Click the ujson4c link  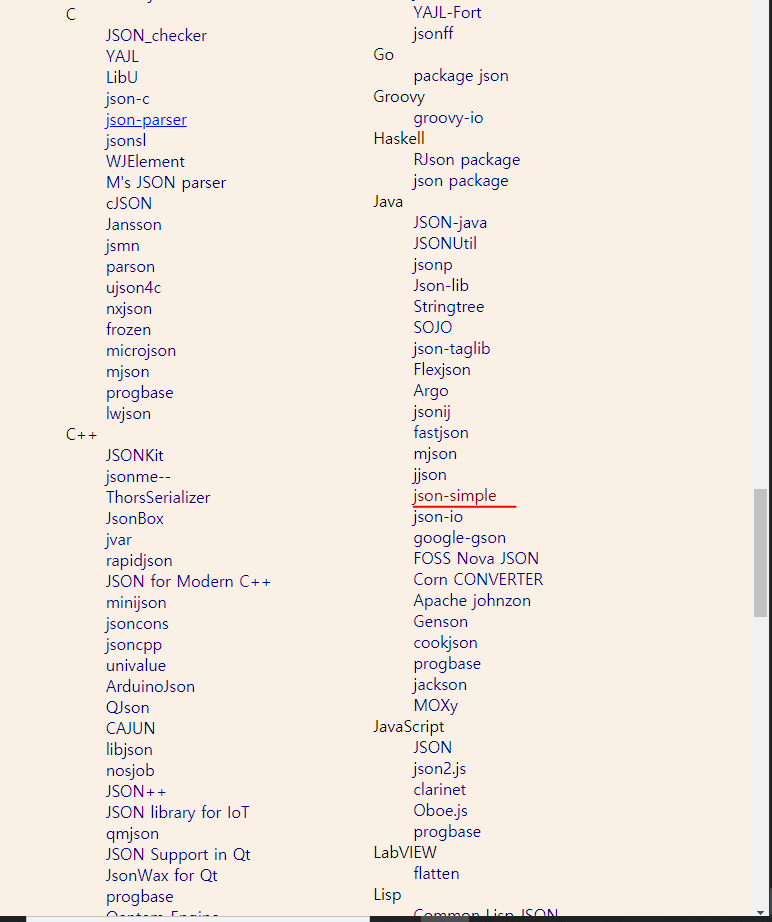click(x=133, y=288)
